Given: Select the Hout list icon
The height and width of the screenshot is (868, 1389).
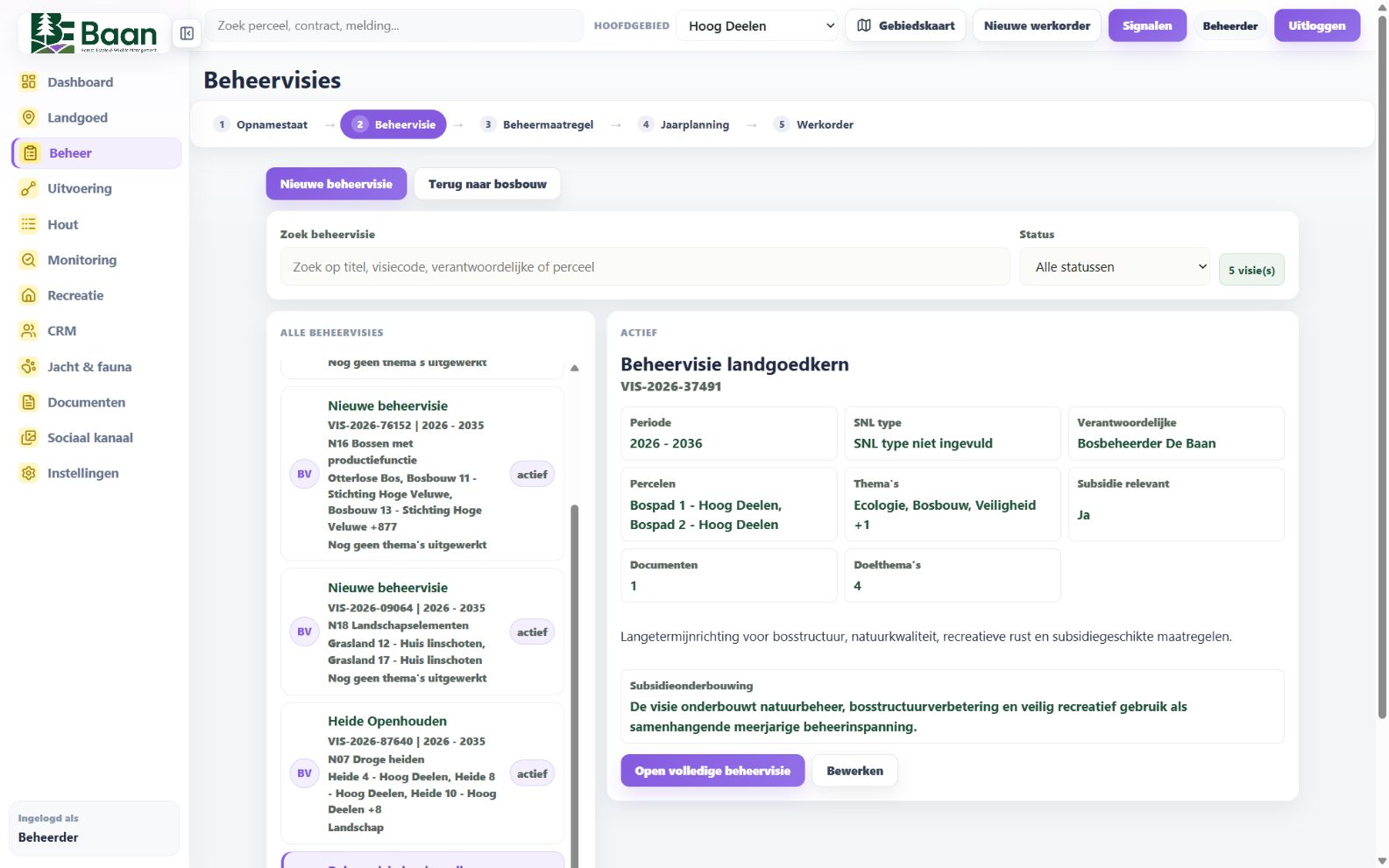Looking at the screenshot, I should pos(29,224).
